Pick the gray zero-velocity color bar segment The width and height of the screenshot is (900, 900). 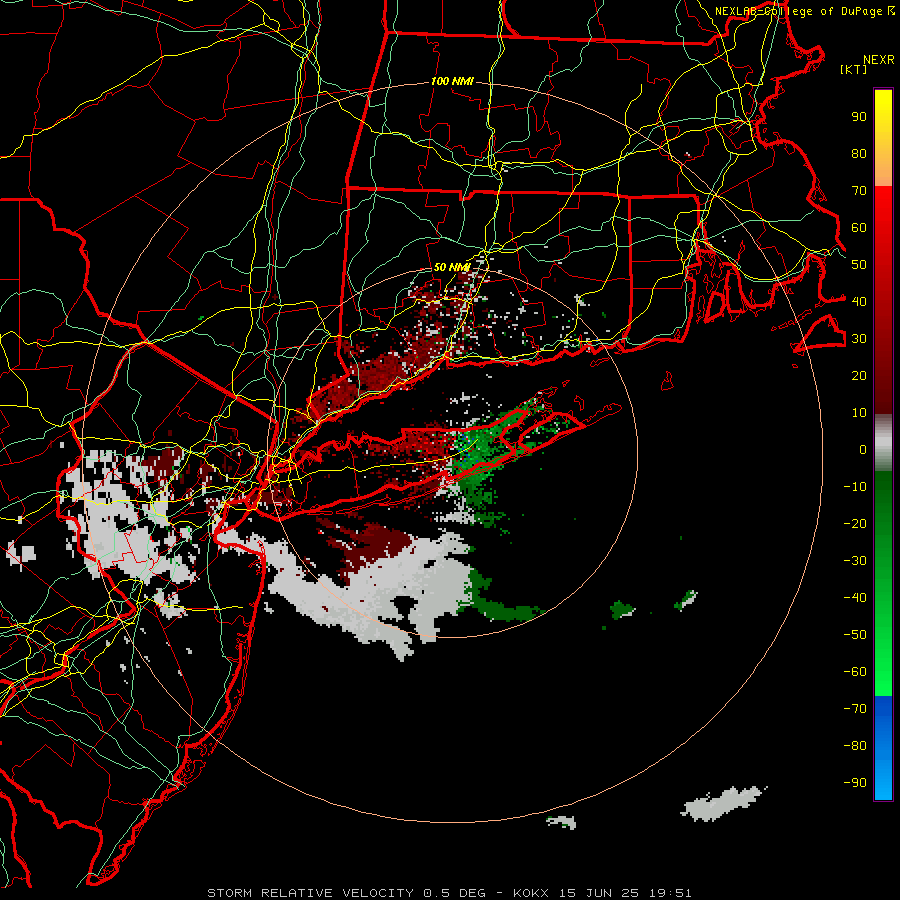tap(883, 443)
